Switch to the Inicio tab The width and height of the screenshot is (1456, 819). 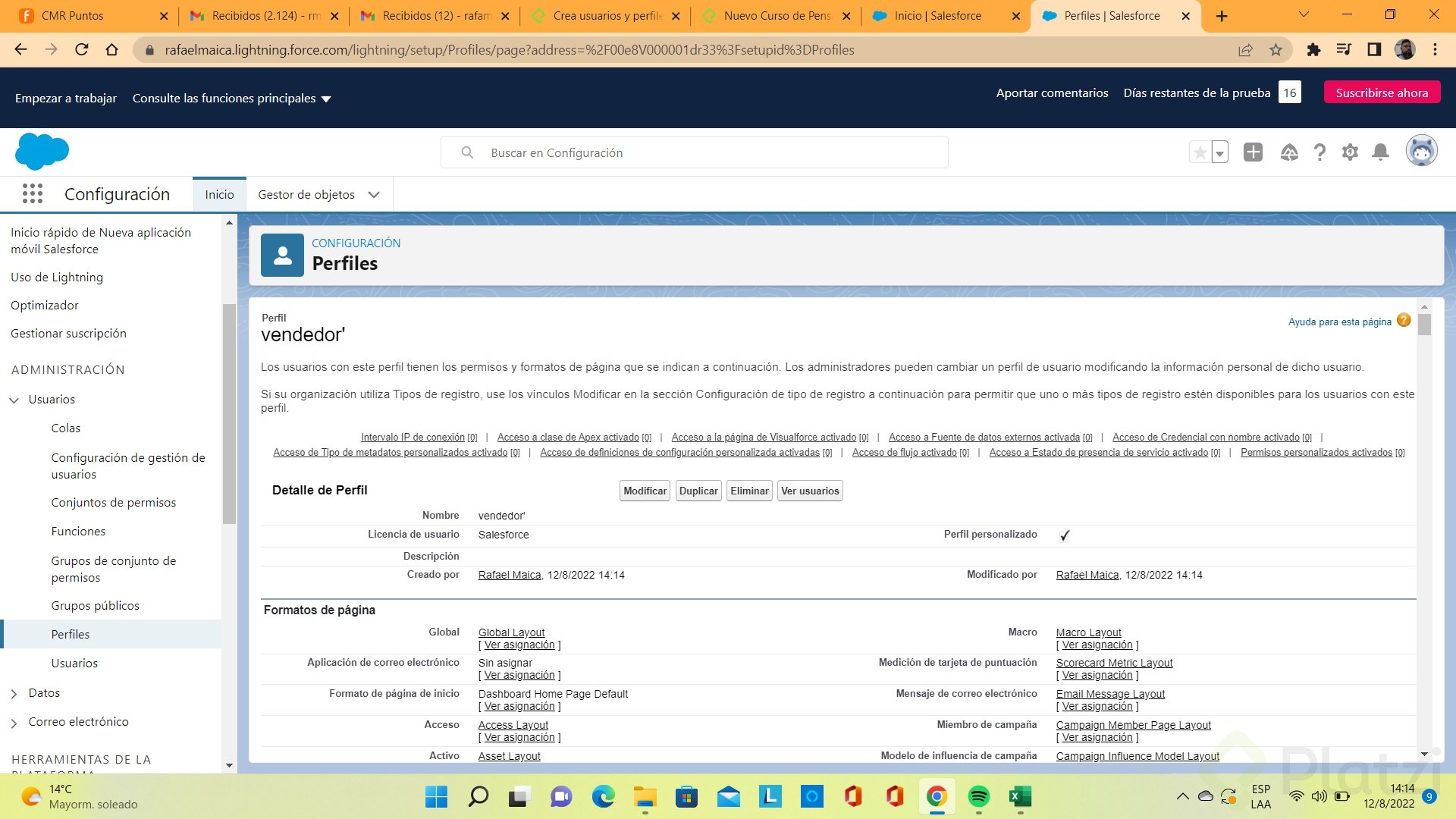pos(219,195)
